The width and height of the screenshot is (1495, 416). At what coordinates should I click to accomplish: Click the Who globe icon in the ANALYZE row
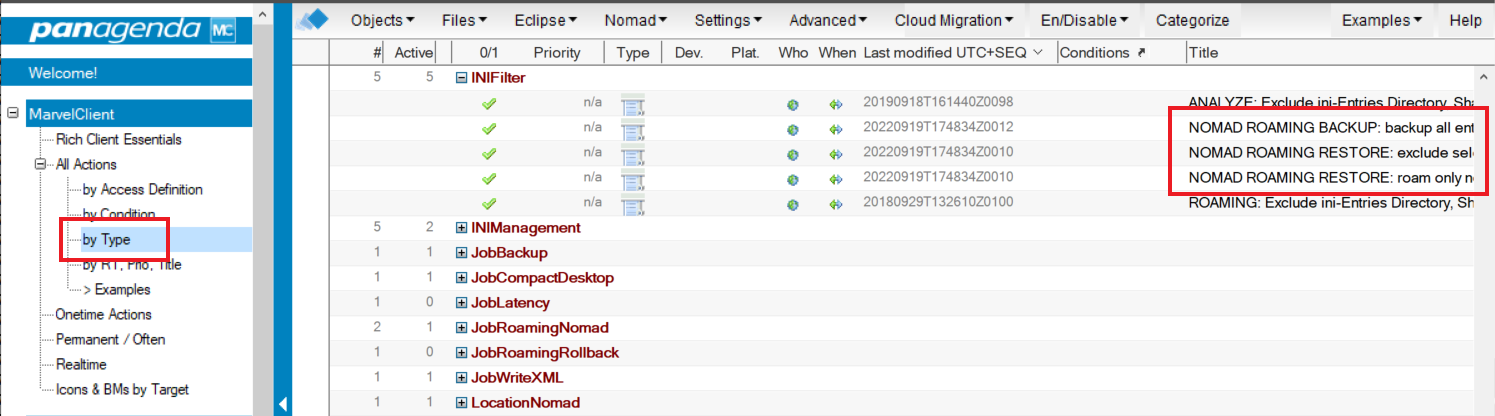pyautogui.click(x=792, y=103)
